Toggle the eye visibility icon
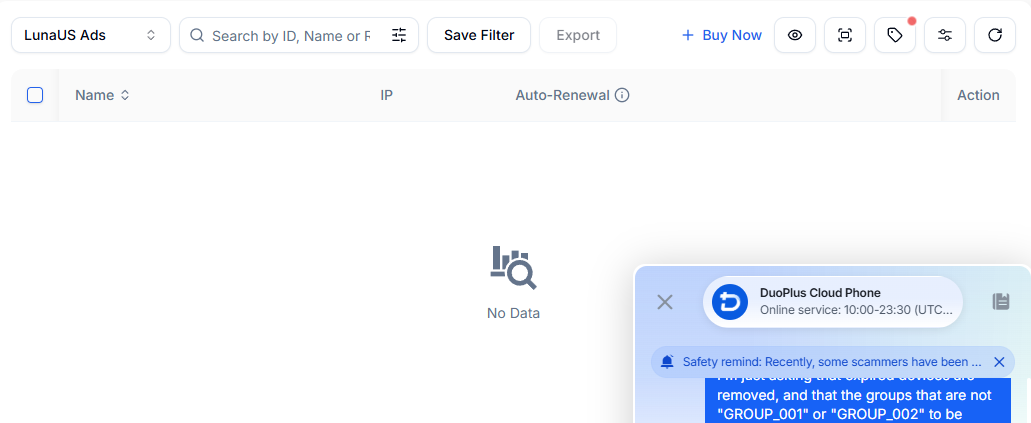 (x=795, y=35)
